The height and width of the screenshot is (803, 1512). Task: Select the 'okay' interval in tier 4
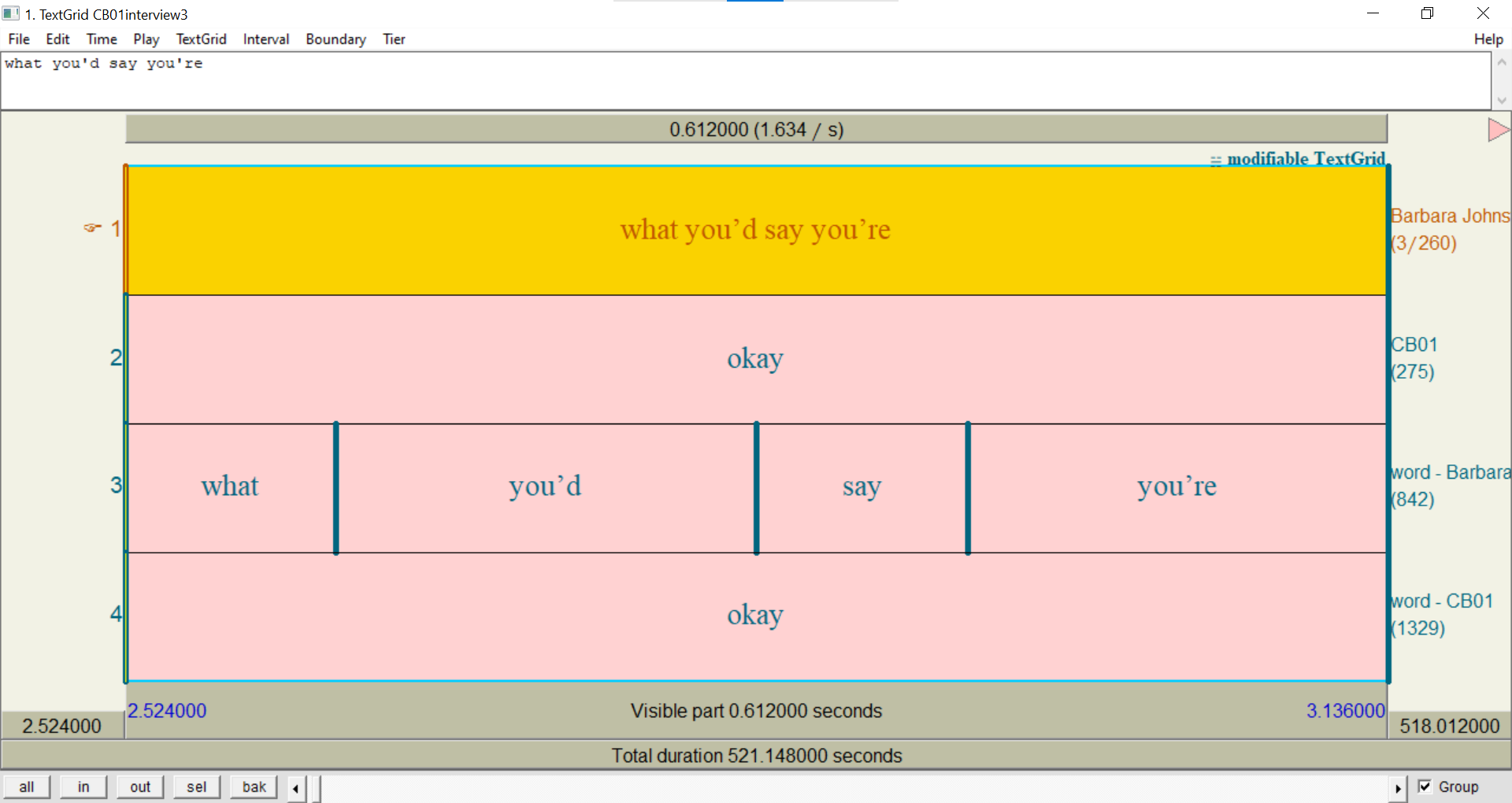[756, 616]
